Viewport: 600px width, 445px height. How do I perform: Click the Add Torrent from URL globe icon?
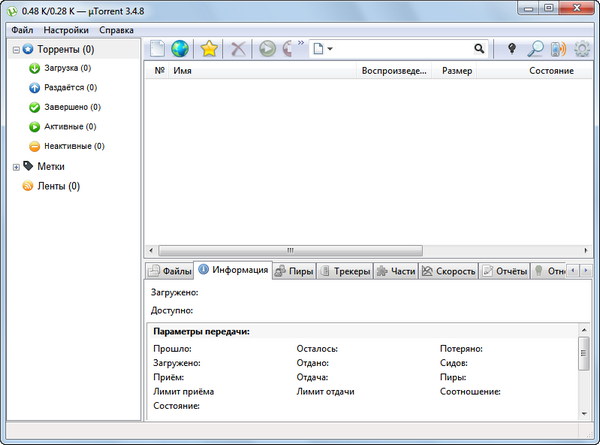(x=180, y=48)
